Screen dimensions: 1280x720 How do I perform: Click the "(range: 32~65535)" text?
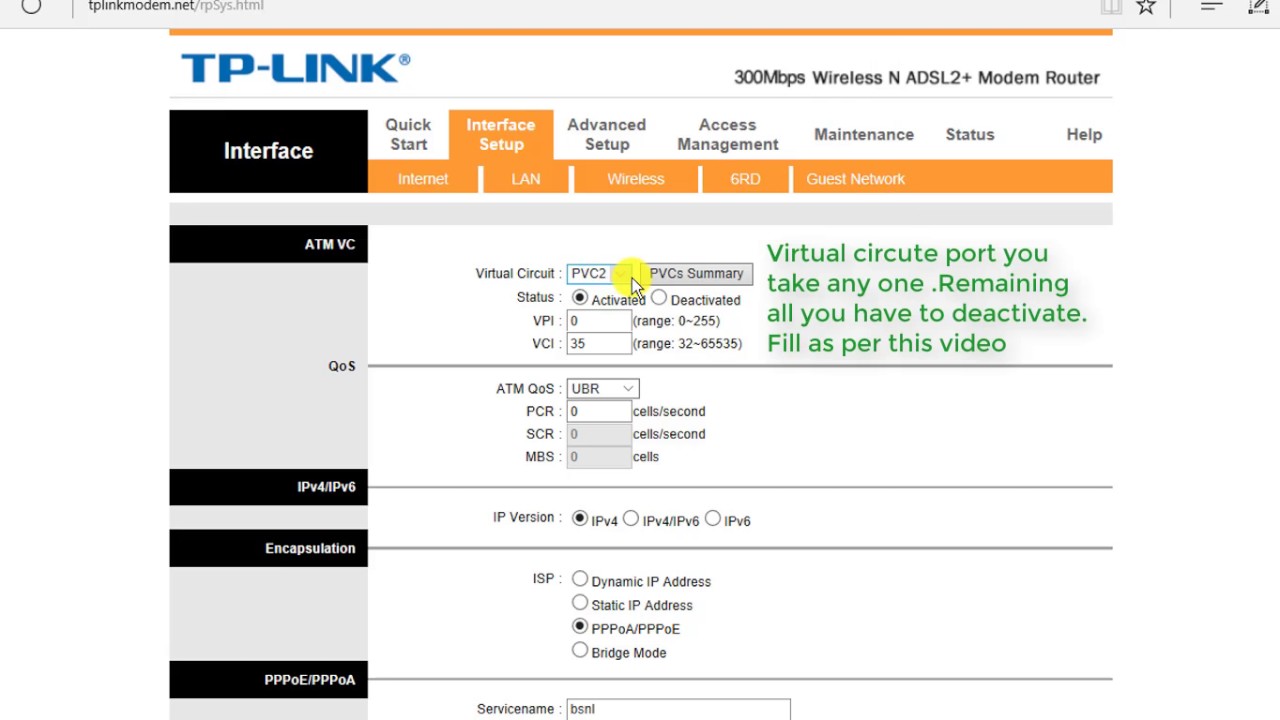point(687,344)
